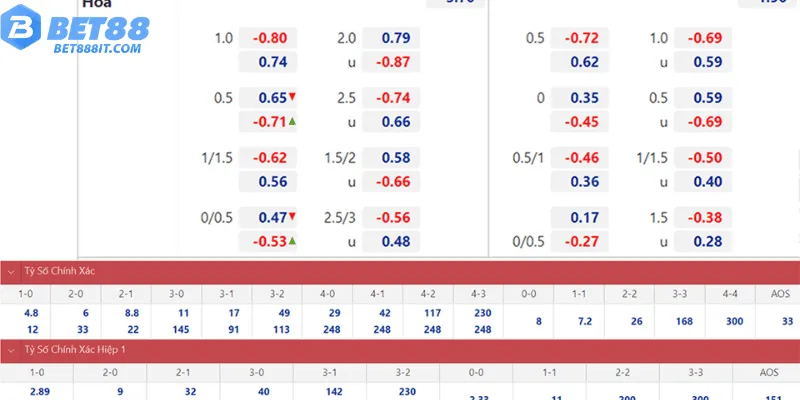Pick correct score 2-2 odds 26
This screenshot has width=800, height=400.
click(x=636, y=321)
